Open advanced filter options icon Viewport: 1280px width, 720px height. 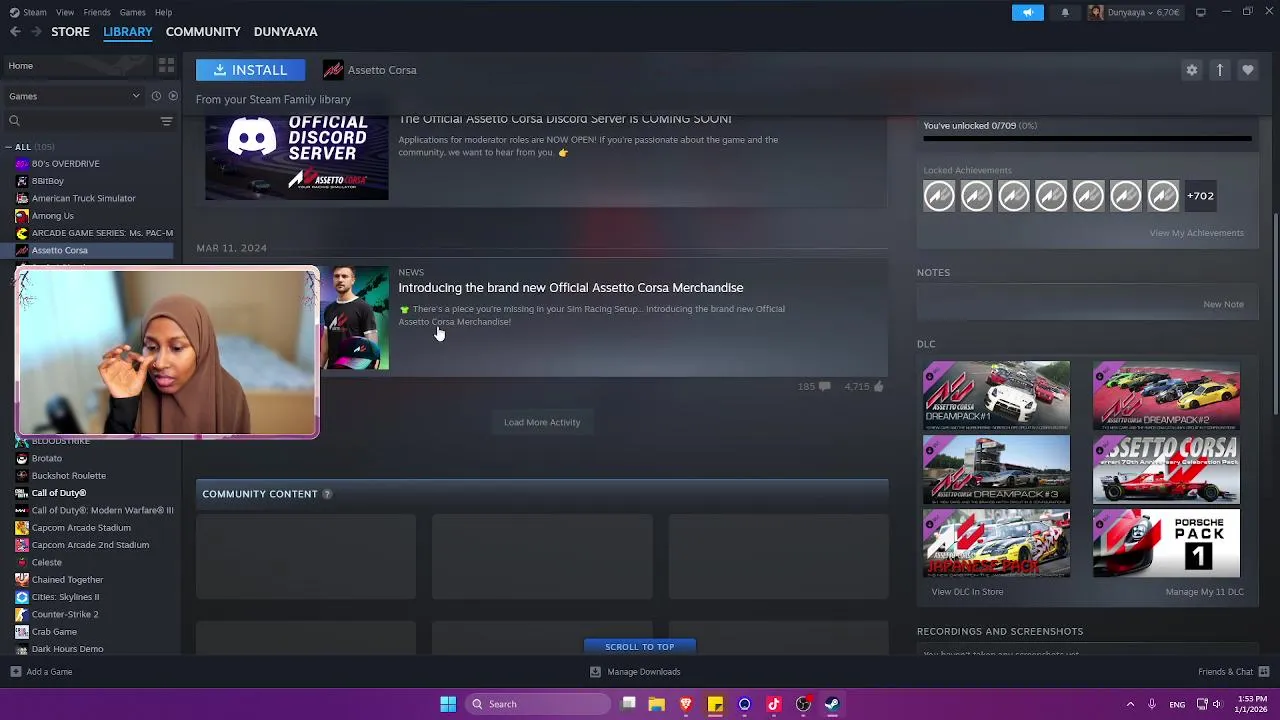pyautogui.click(x=166, y=121)
